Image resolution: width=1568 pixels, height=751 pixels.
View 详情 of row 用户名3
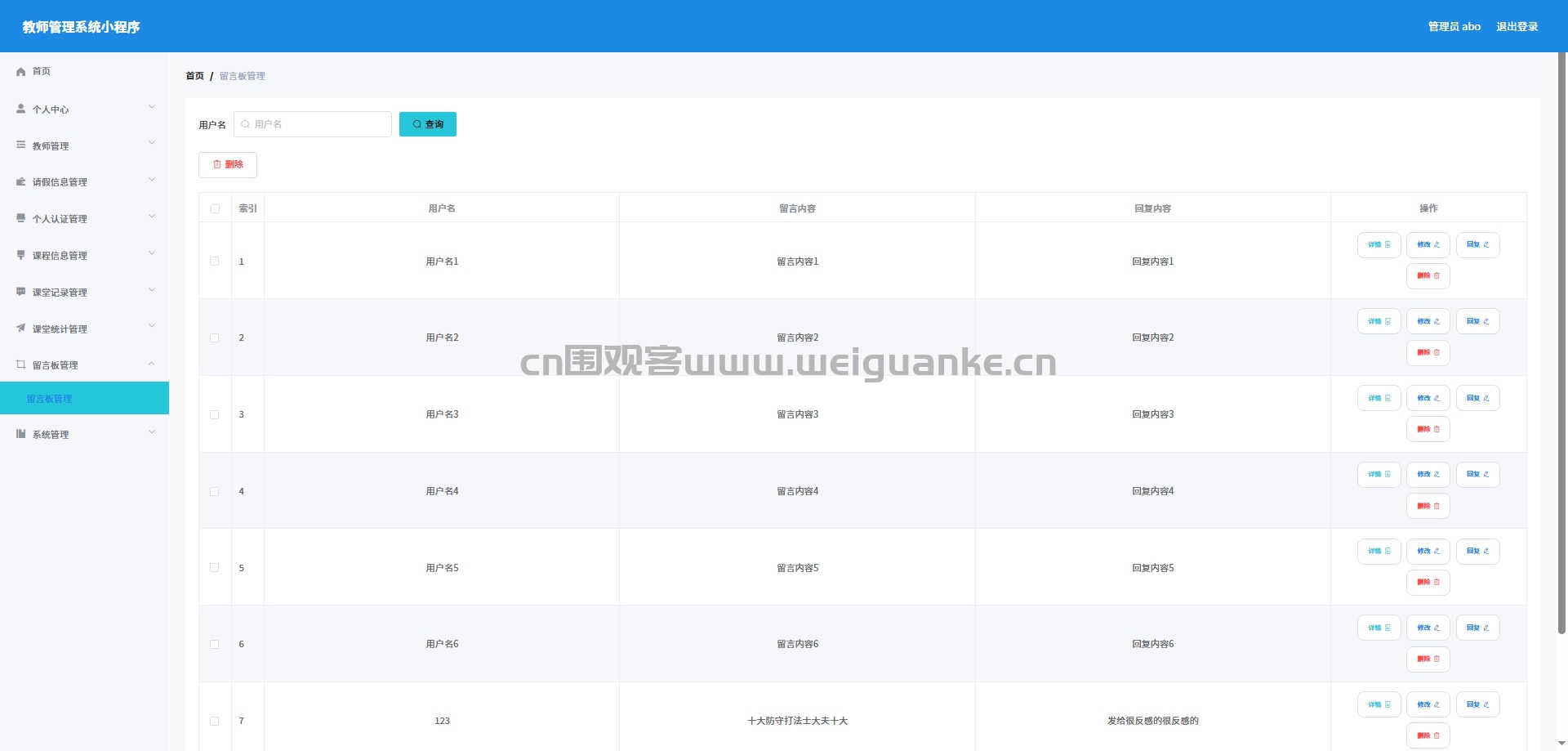[x=1379, y=398]
